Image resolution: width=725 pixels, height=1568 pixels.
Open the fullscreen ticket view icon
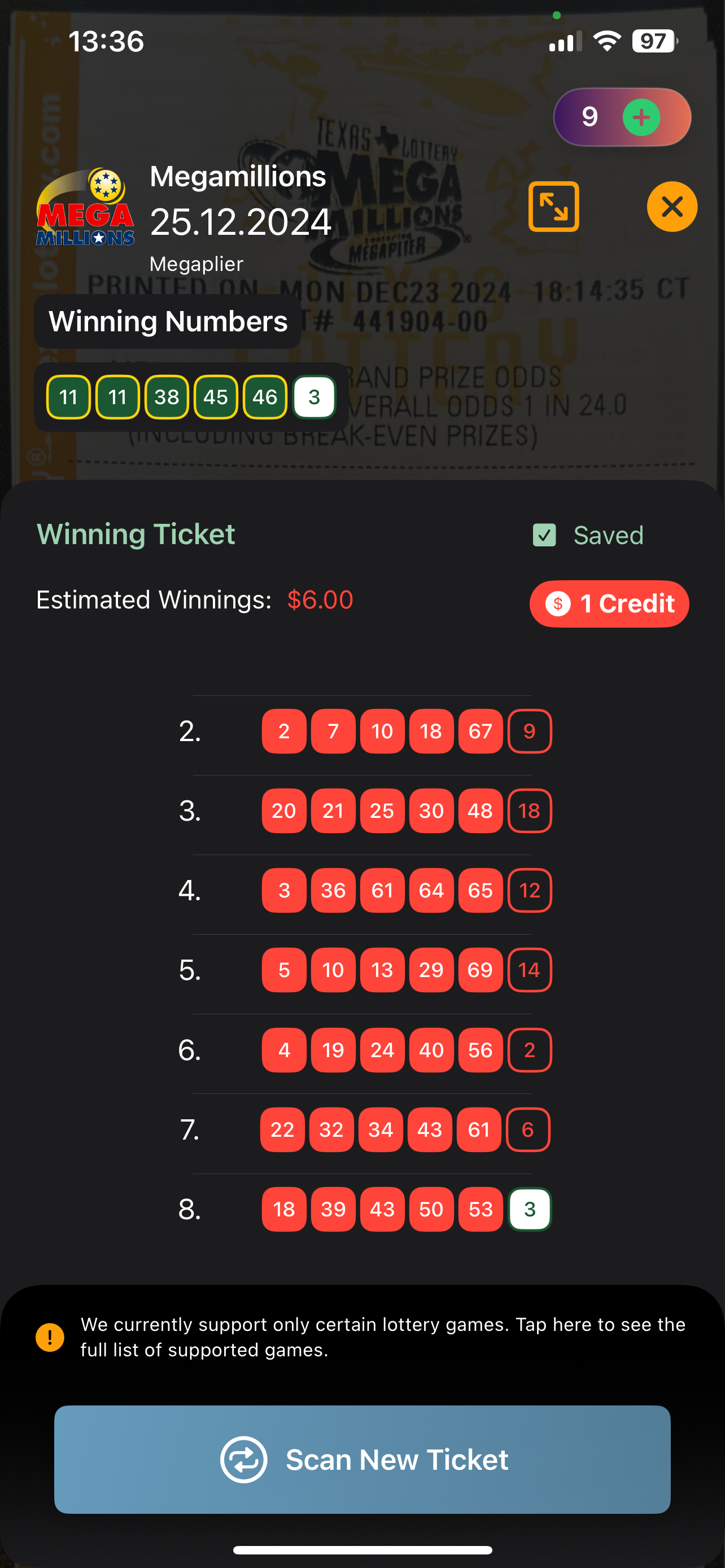553,207
